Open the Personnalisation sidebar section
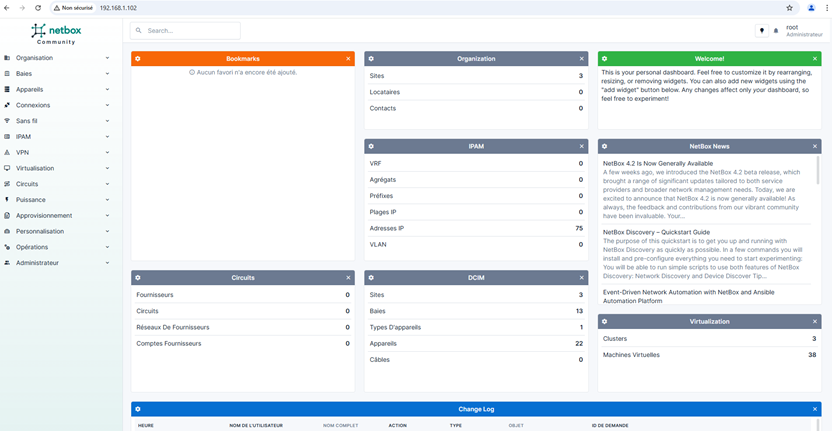This screenshot has height=431, width=832. tap(56, 231)
